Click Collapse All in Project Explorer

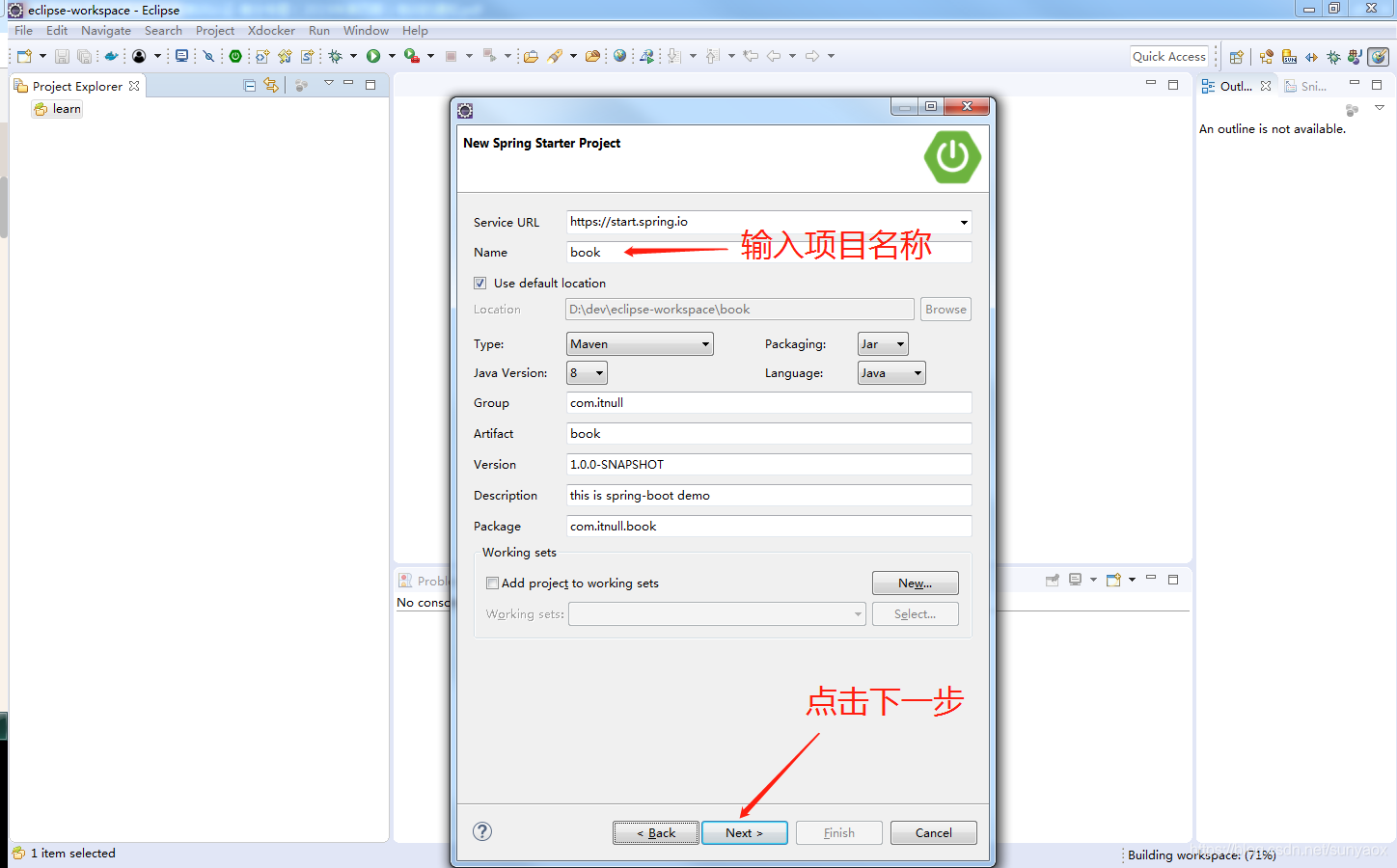point(250,85)
